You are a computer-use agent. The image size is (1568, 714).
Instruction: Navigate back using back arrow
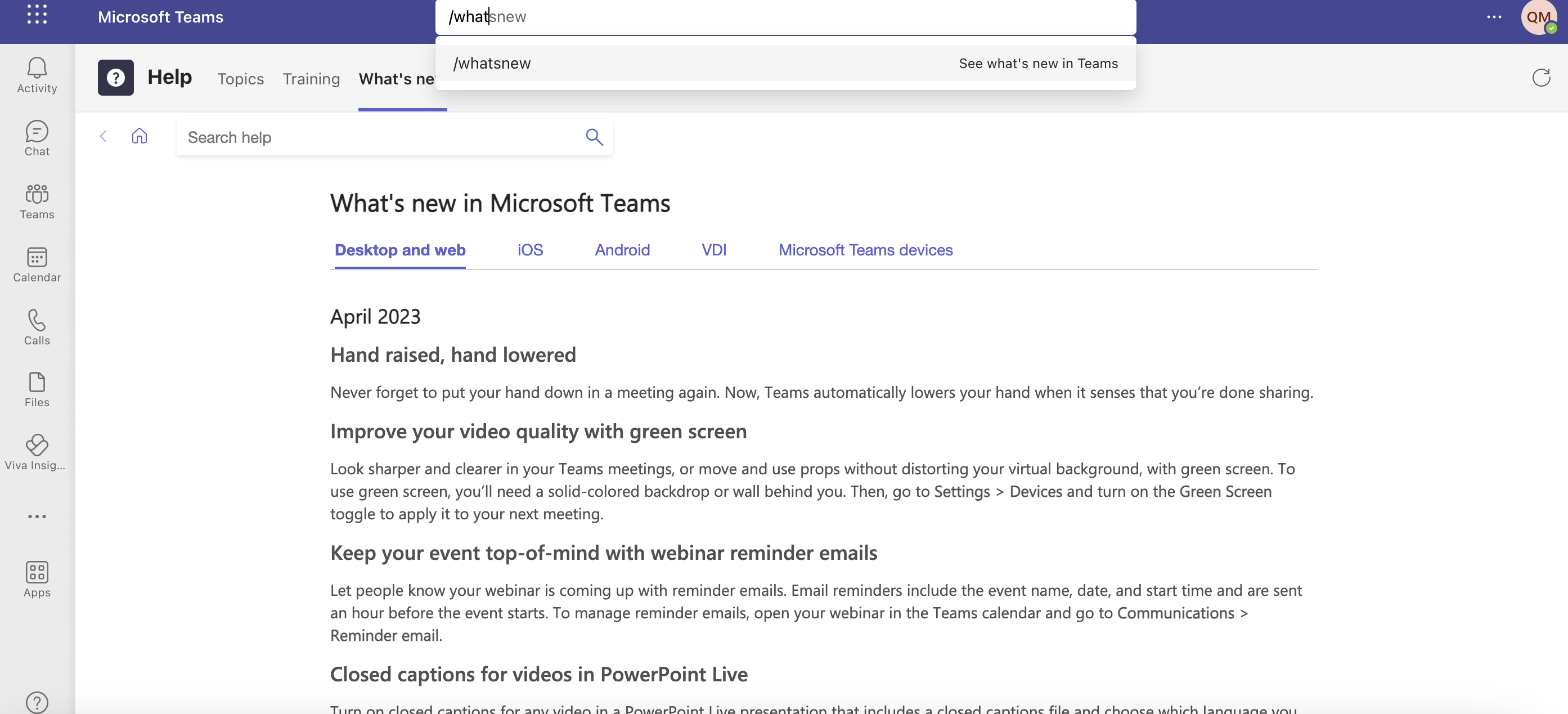pos(104,136)
